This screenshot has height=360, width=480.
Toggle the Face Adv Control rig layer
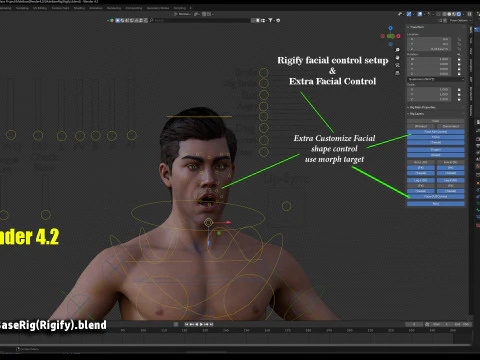(435, 132)
